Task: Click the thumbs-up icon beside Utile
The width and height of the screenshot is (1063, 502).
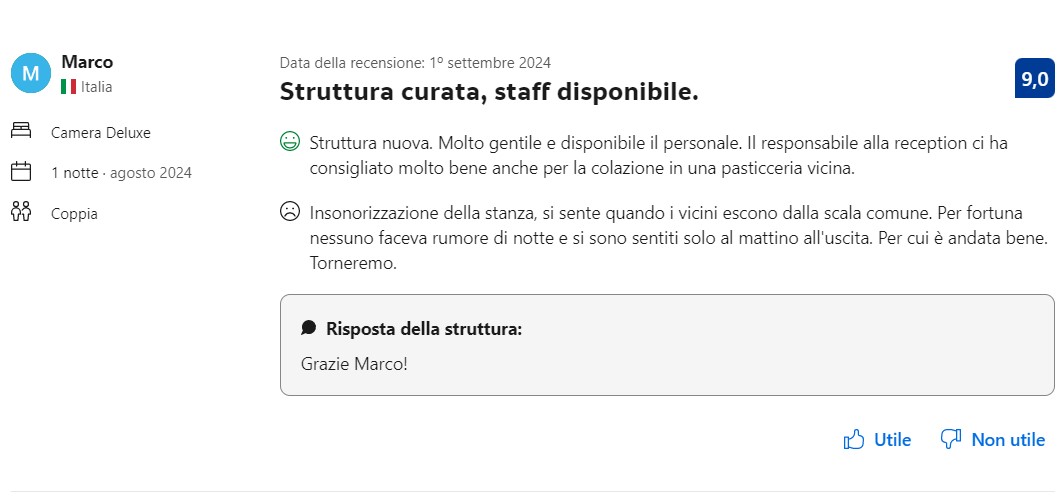Action: [x=853, y=439]
